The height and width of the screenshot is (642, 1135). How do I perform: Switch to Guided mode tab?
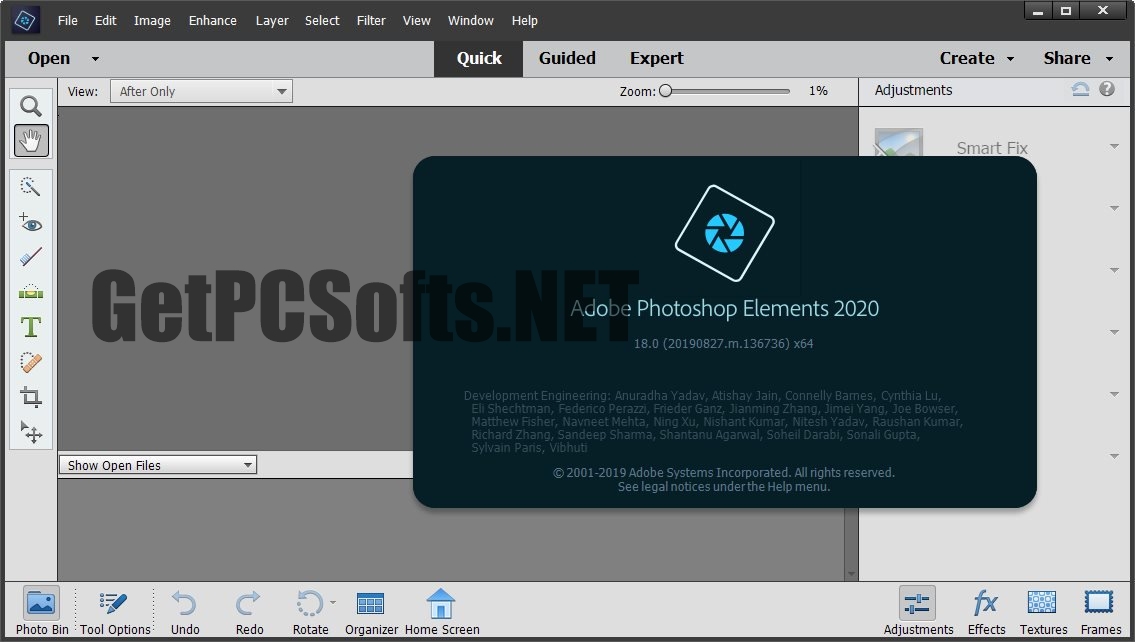[567, 59]
